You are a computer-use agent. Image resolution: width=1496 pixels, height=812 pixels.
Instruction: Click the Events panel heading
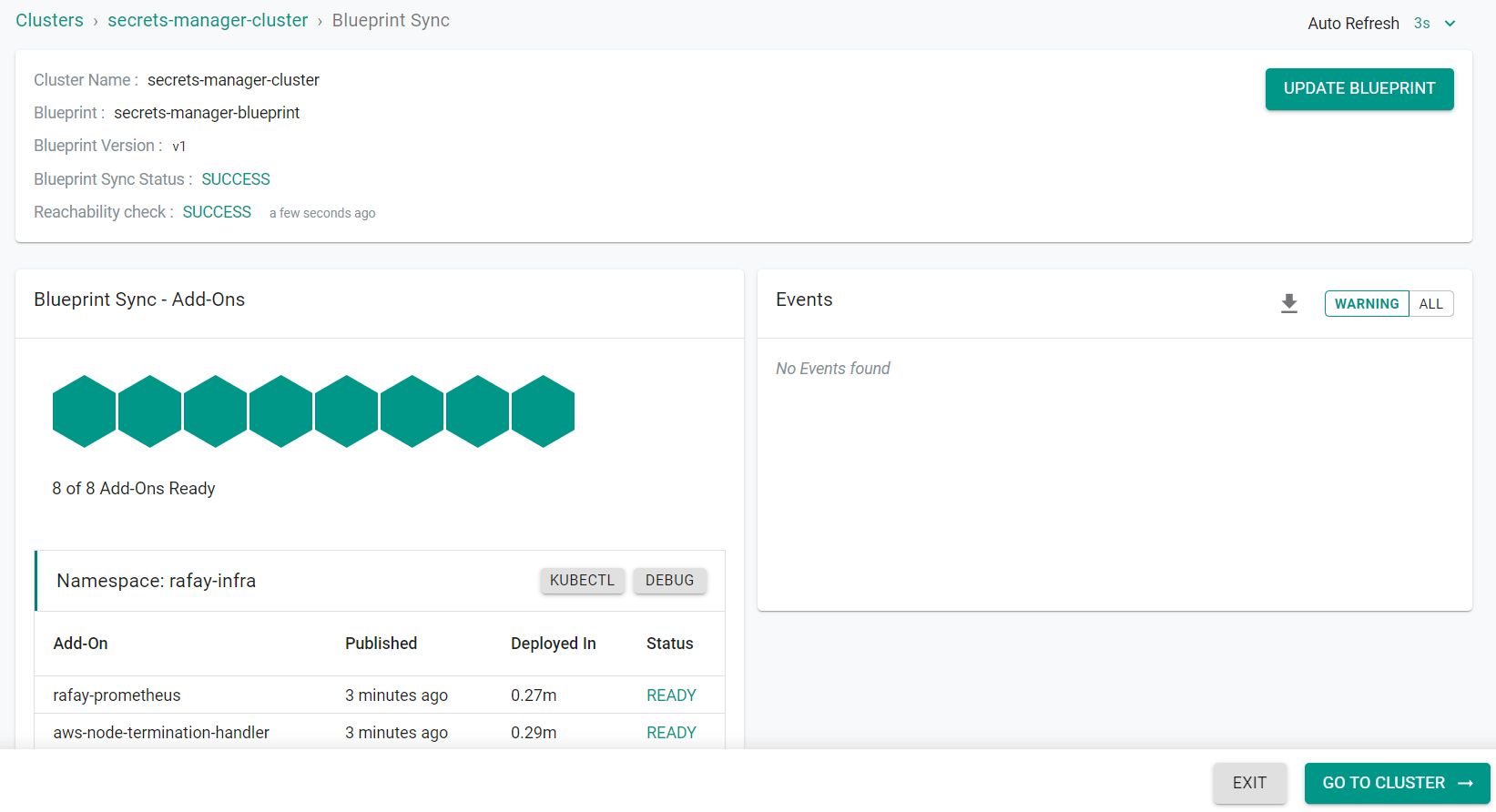pyautogui.click(x=804, y=299)
